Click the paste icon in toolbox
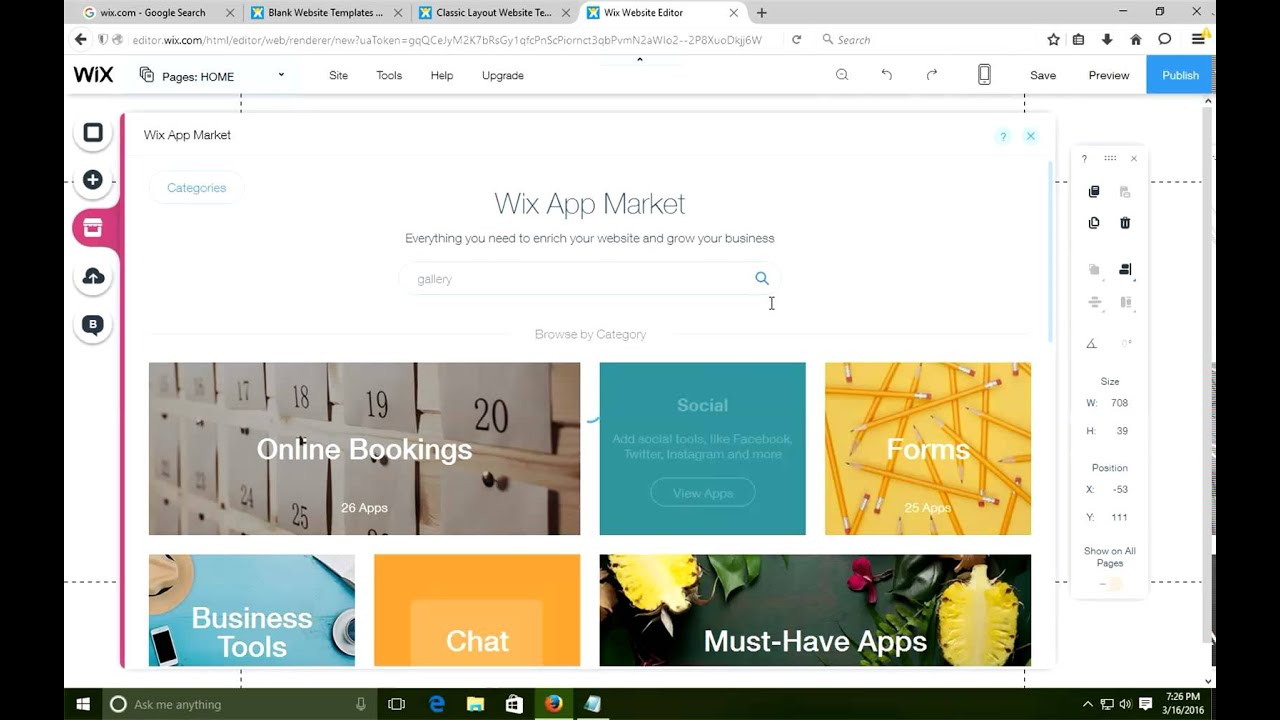Image resolution: width=1280 pixels, height=720 pixels. (x=1125, y=191)
